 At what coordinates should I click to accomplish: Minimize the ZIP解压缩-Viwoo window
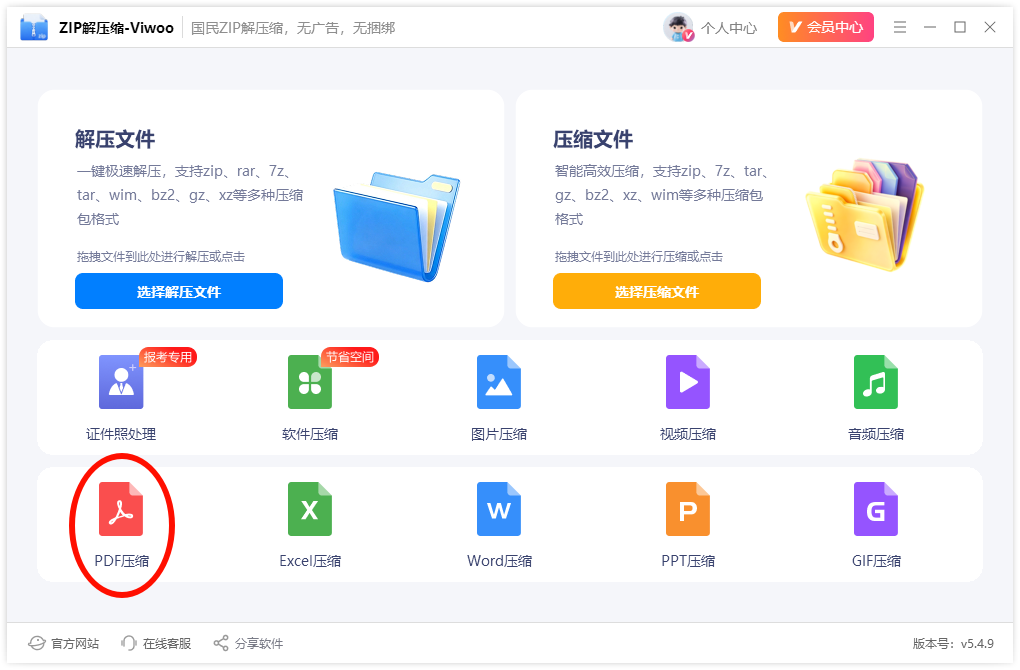pos(930,27)
